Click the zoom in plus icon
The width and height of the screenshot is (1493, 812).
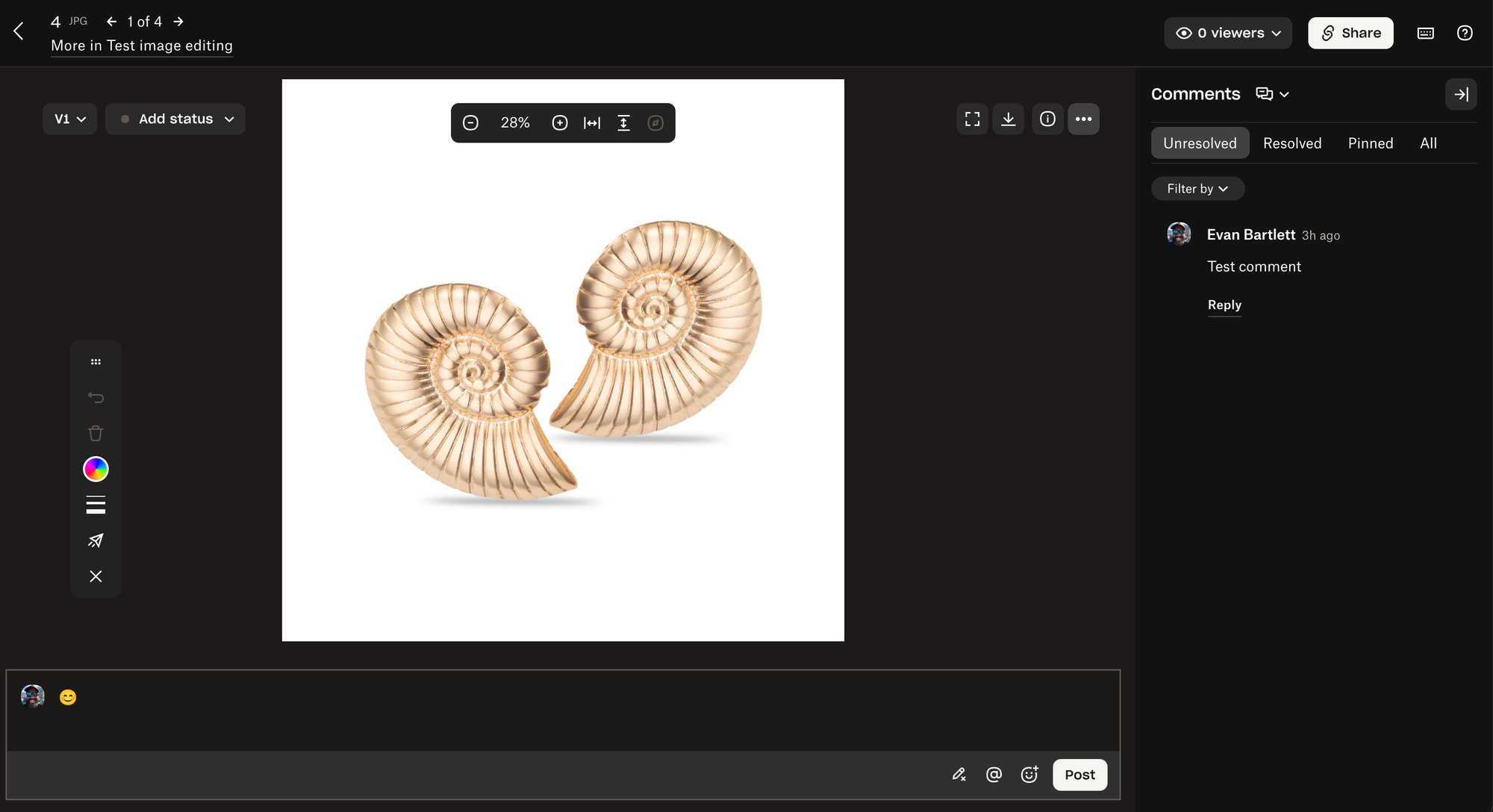[560, 123]
